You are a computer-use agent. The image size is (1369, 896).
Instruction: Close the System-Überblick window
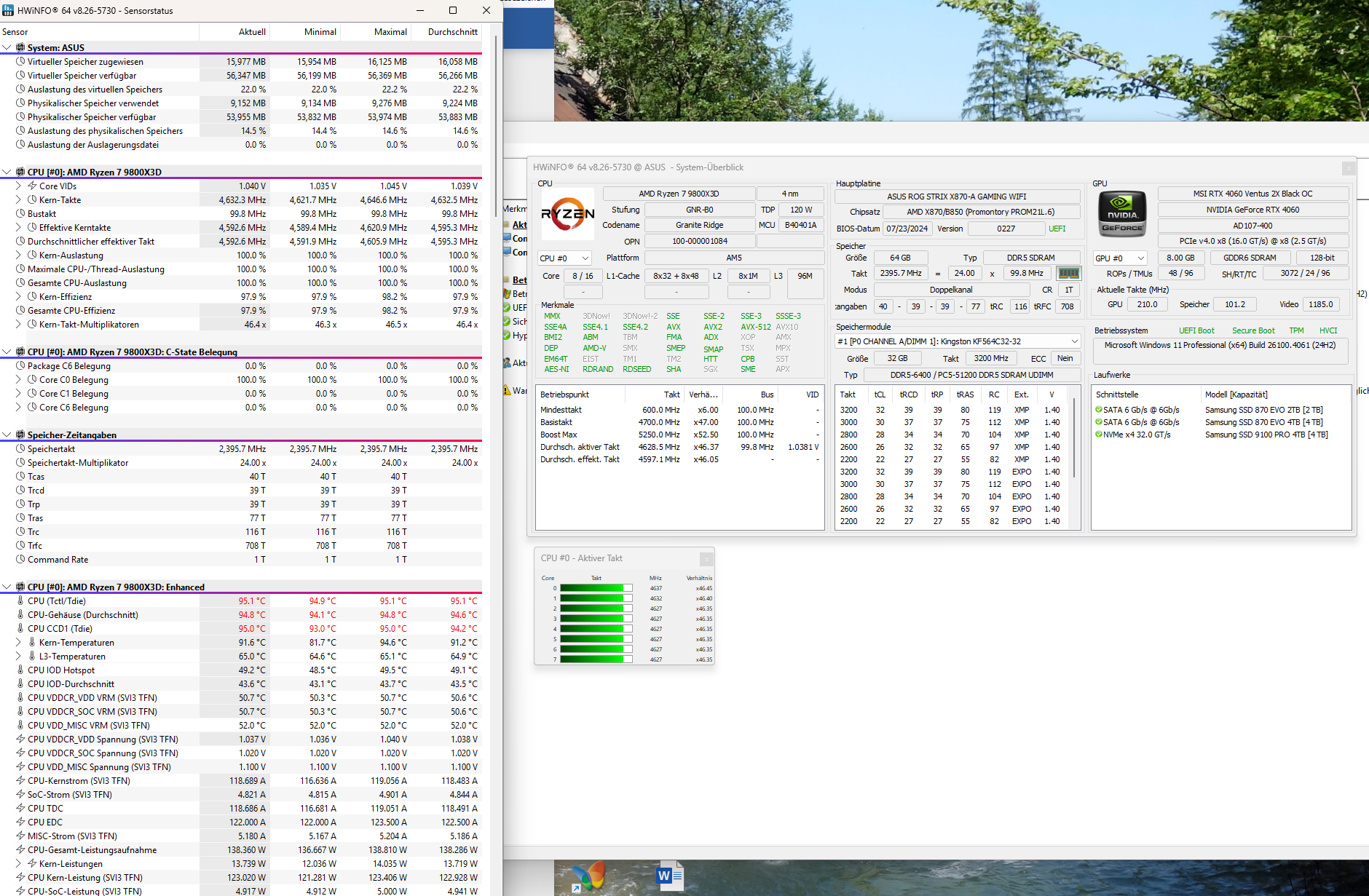1348,168
